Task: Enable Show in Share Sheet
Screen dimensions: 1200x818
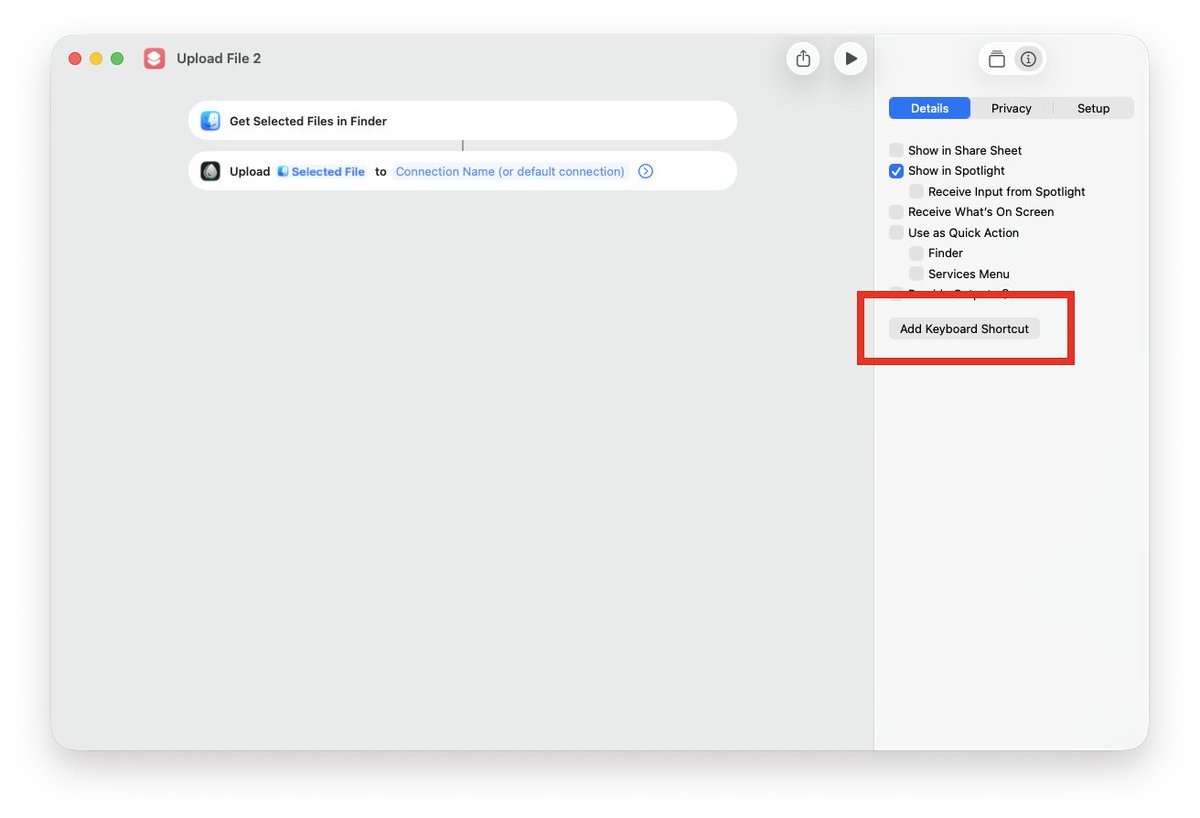Action: coord(896,151)
